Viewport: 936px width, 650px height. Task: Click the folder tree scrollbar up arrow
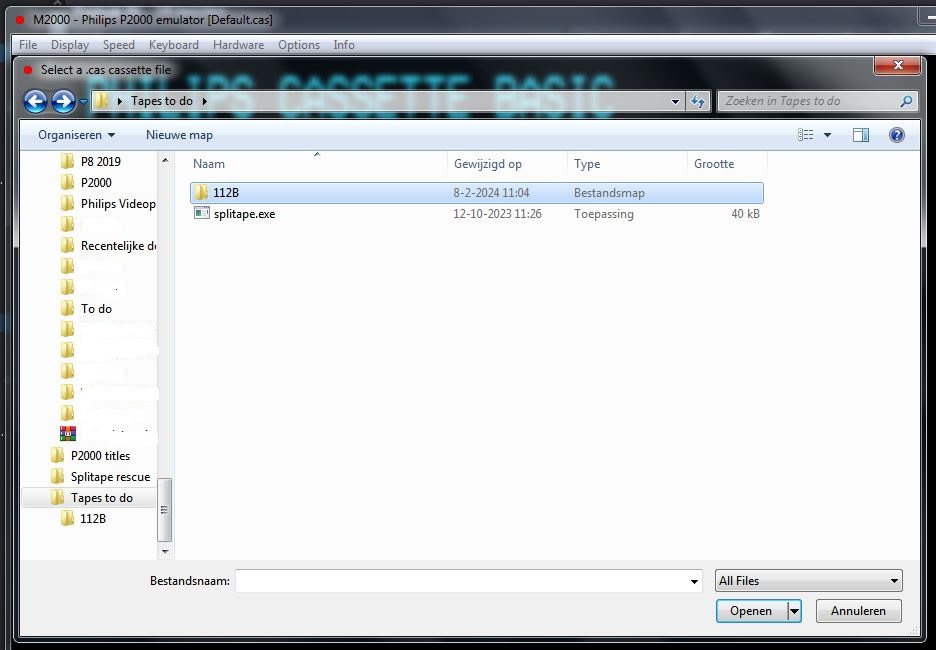(x=165, y=161)
